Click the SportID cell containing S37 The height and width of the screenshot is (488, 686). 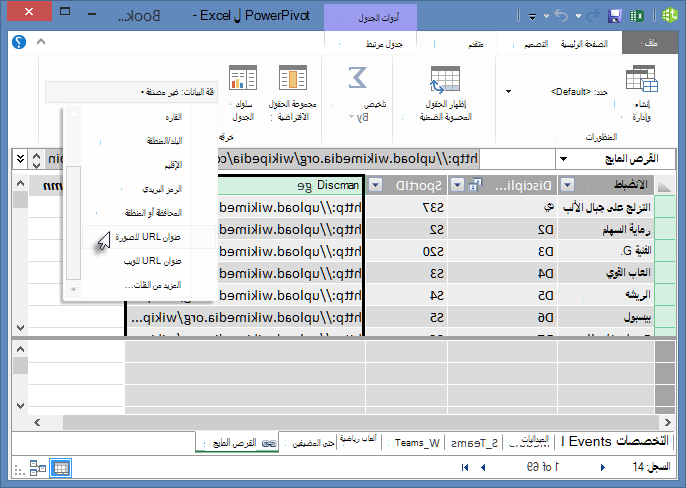click(x=406, y=207)
